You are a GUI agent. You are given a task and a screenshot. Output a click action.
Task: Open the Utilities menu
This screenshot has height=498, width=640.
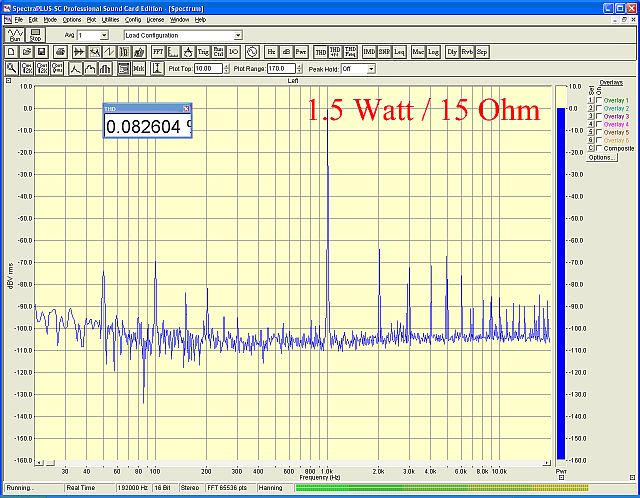(110, 20)
